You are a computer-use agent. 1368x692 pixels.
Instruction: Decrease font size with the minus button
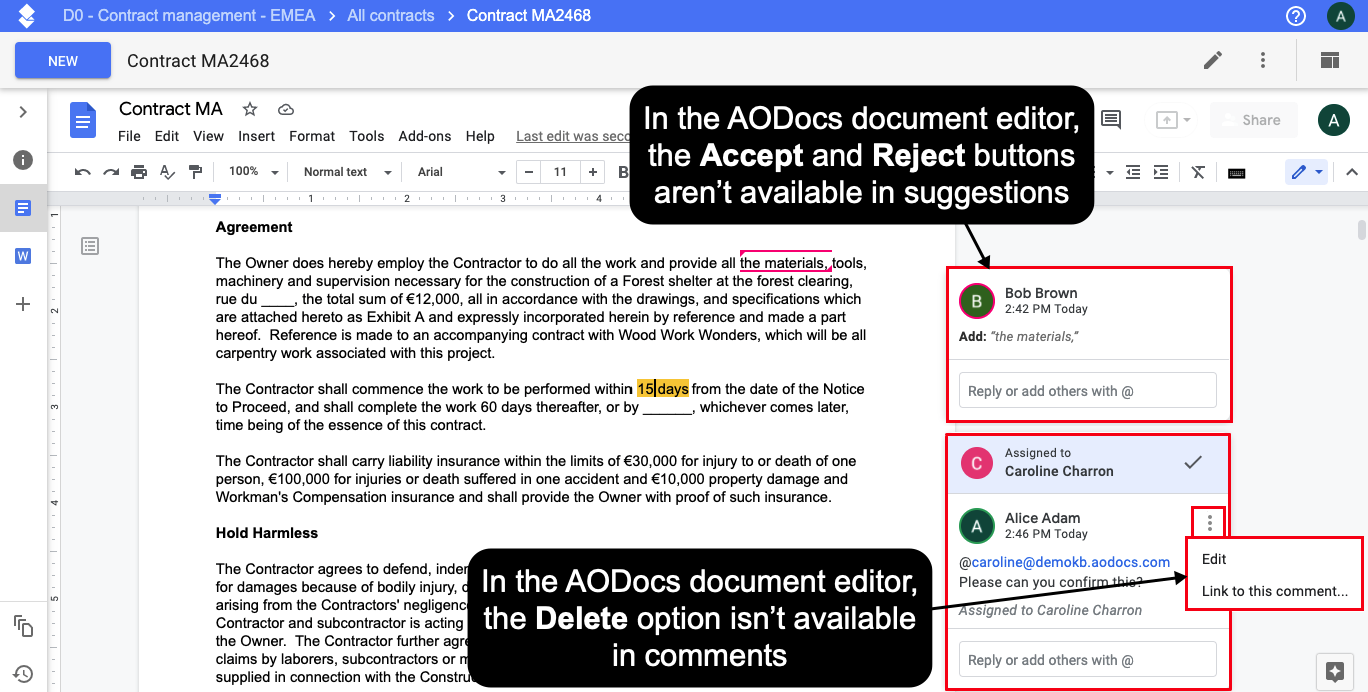point(528,172)
